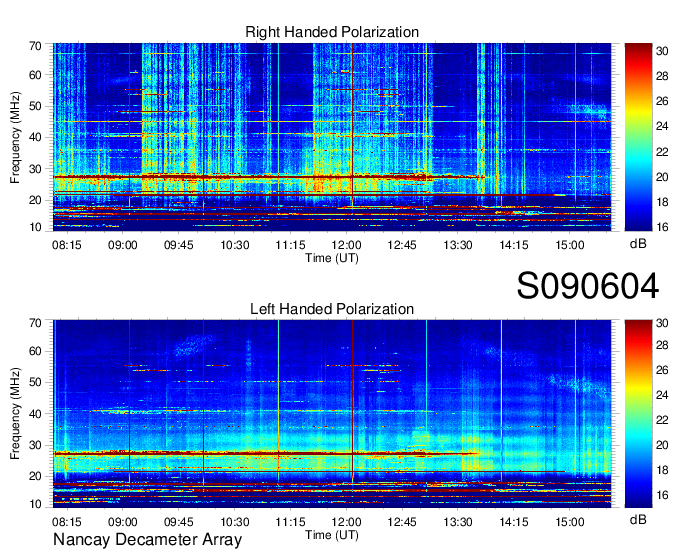This screenshot has height=552, width=680.
Task: Click 'Time (UT)' label under lower plot
Action: click(332, 535)
